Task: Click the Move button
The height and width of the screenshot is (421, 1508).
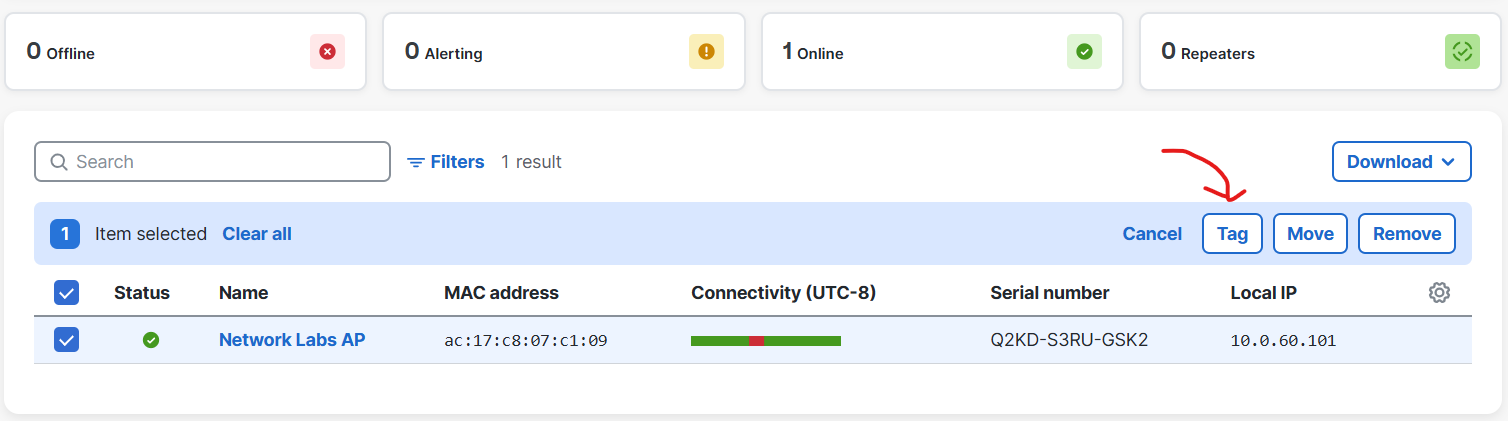Action: (1310, 234)
